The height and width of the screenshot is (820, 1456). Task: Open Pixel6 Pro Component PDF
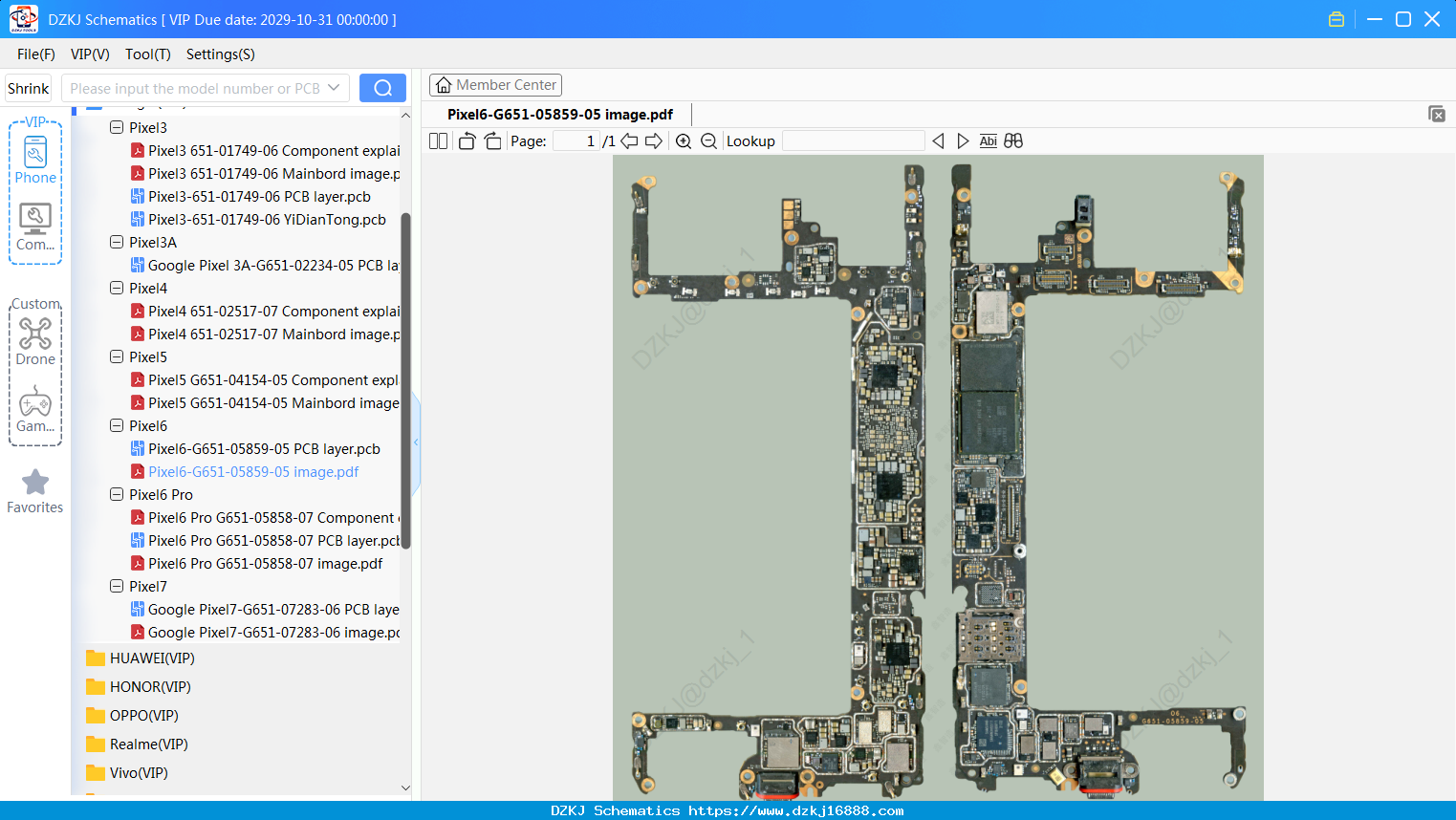(x=266, y=518)
